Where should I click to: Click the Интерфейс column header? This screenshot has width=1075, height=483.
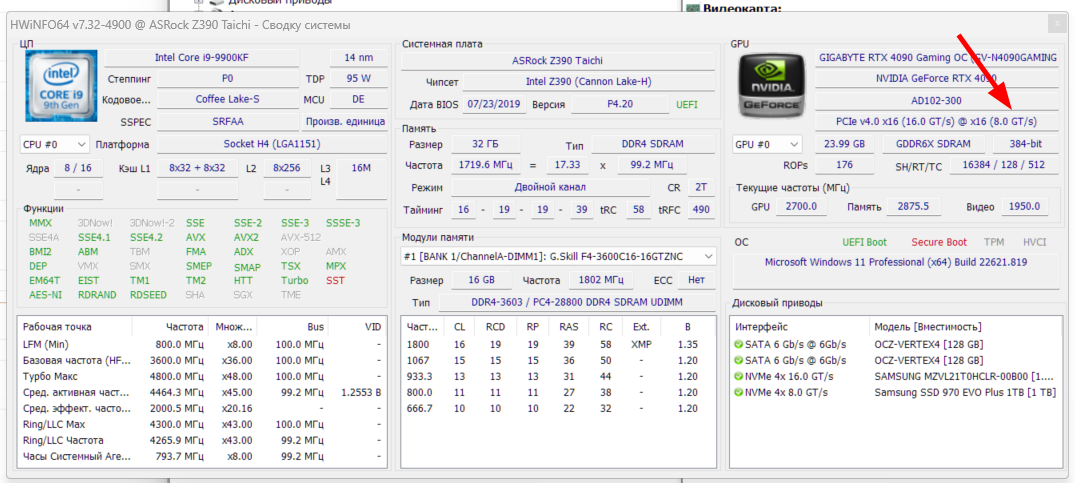click(800, 327)
